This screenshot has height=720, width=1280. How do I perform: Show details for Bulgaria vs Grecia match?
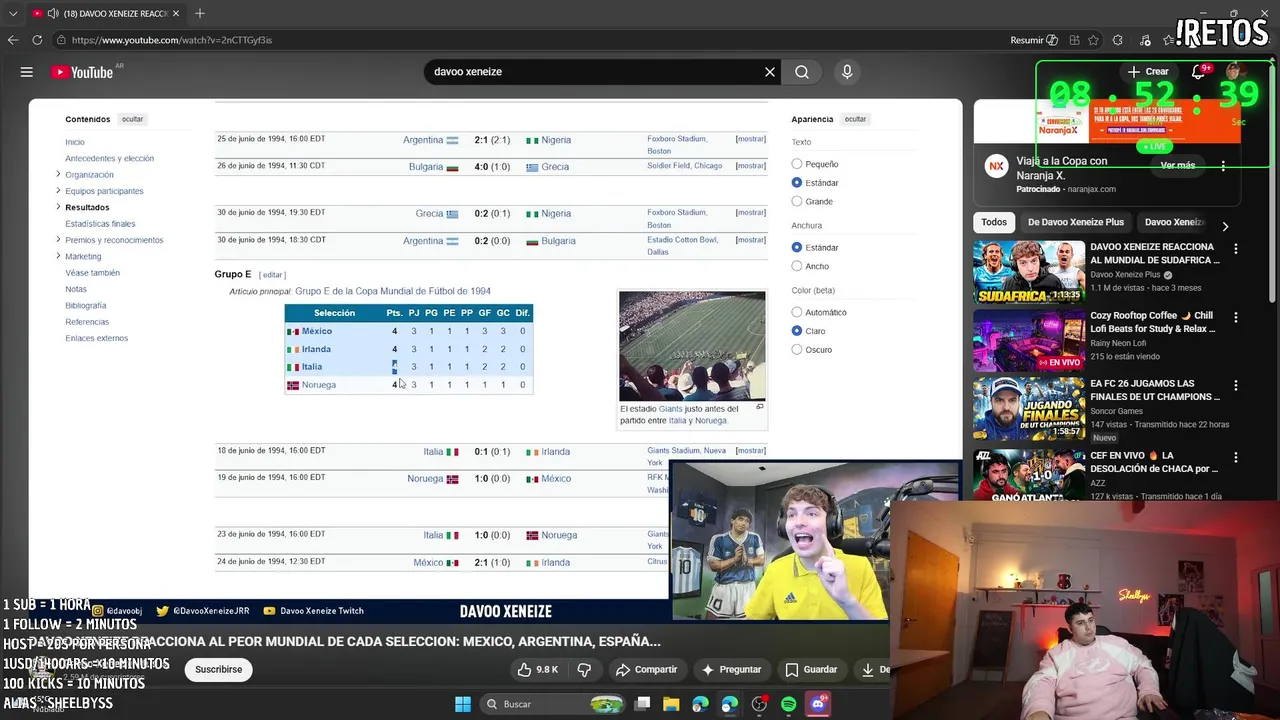pyautogui.click(x=750, y=166)
